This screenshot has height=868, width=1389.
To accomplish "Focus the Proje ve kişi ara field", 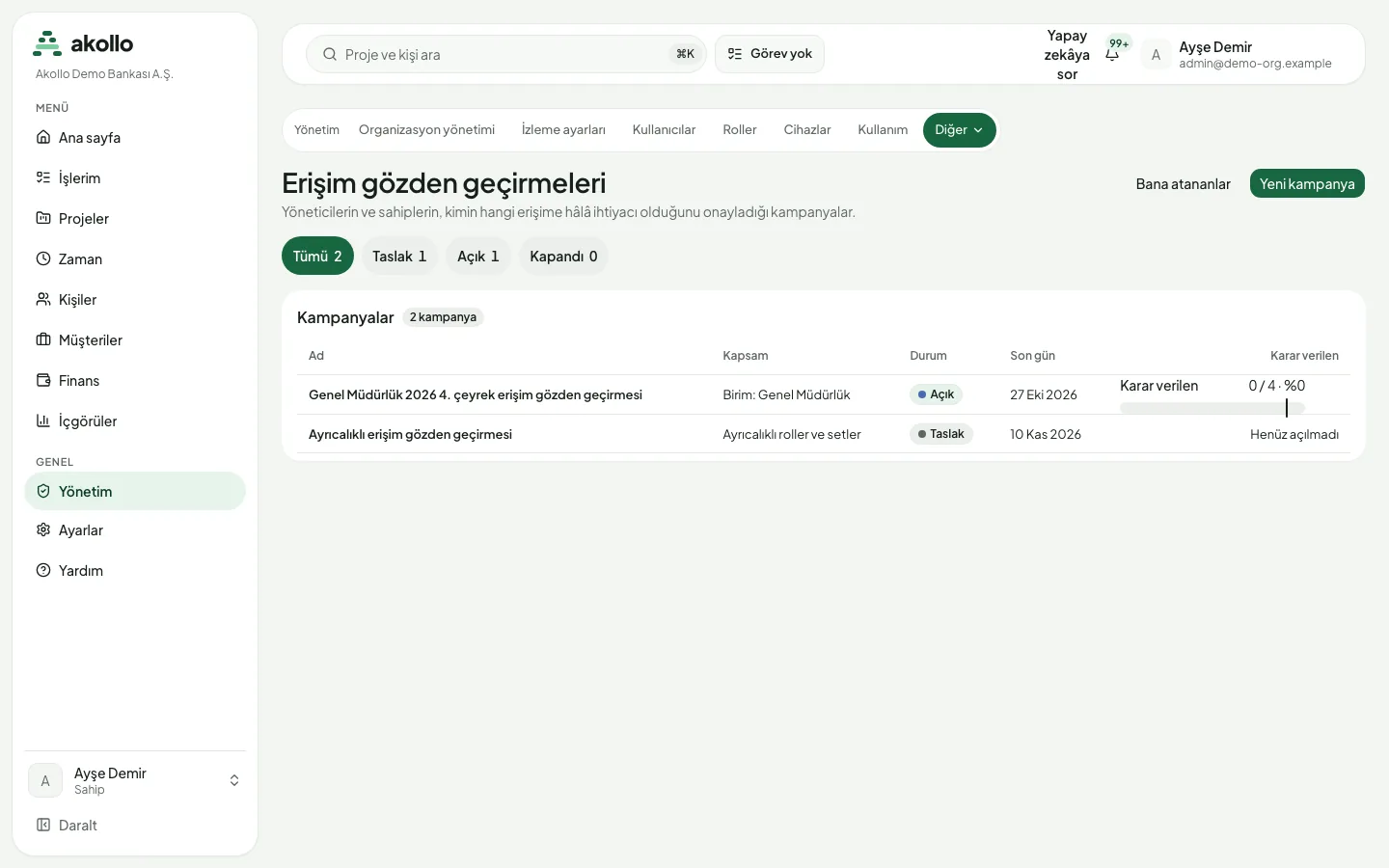I will tap(506, 54).
